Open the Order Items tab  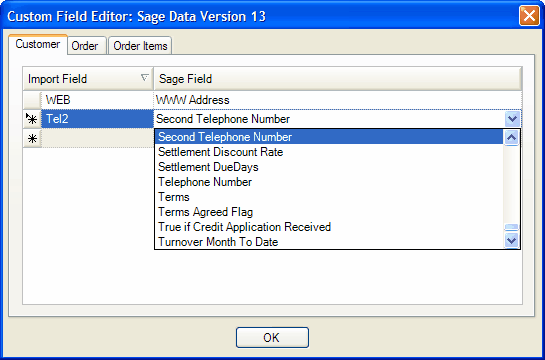point(140,46)
